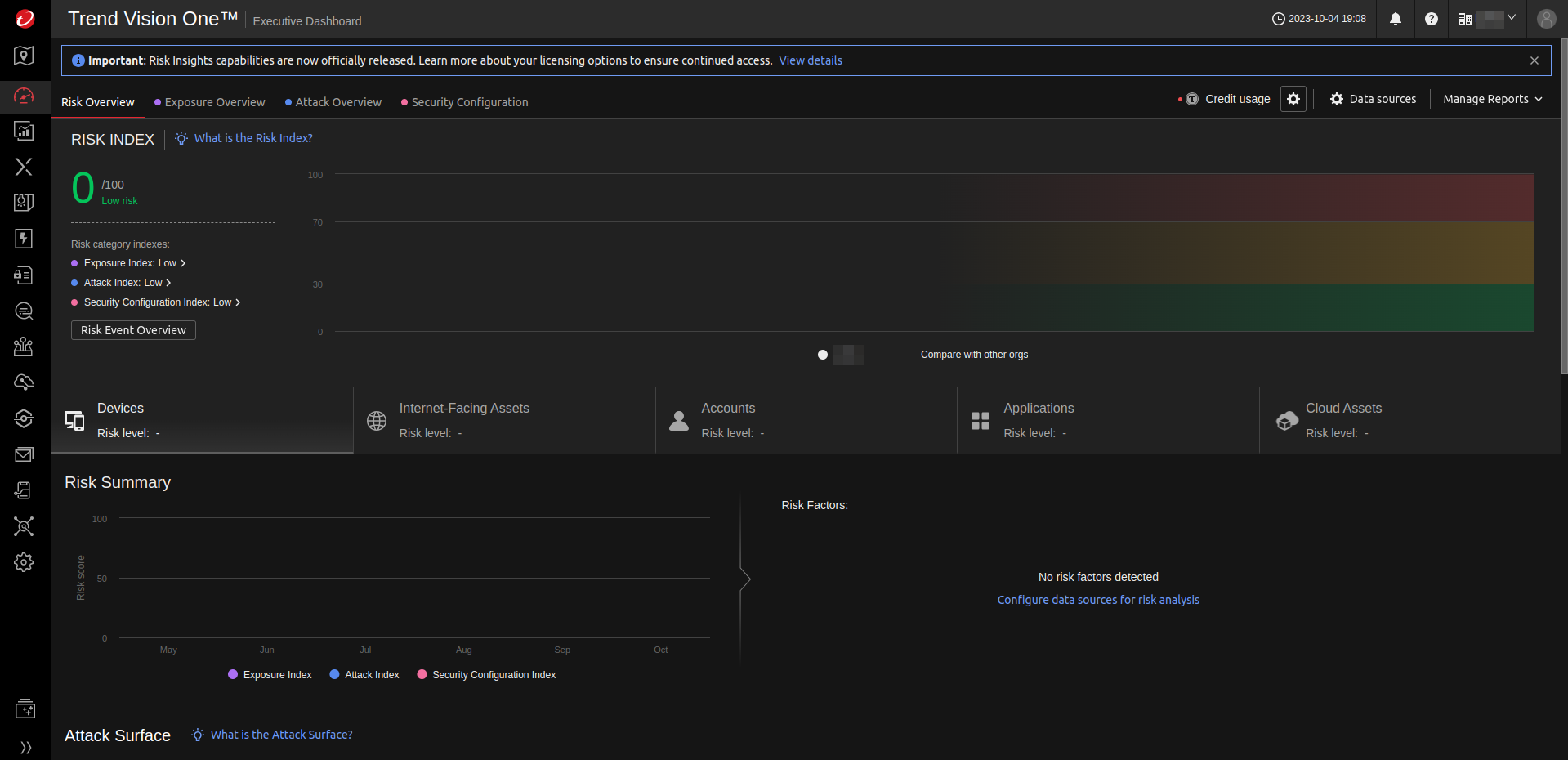Switch to the Exposure Overview tab
This screenshot has height=760, width=1568.
point(215,101)
